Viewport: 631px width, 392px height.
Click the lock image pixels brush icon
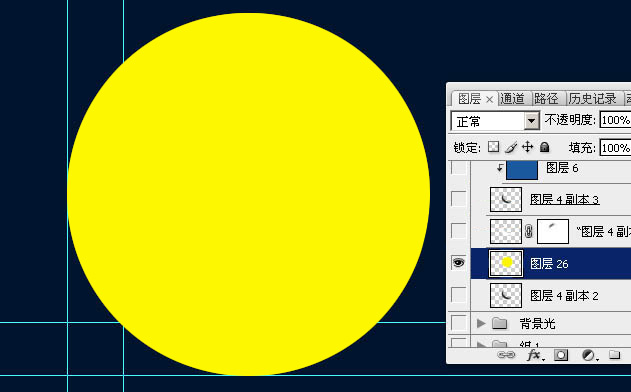511,147
